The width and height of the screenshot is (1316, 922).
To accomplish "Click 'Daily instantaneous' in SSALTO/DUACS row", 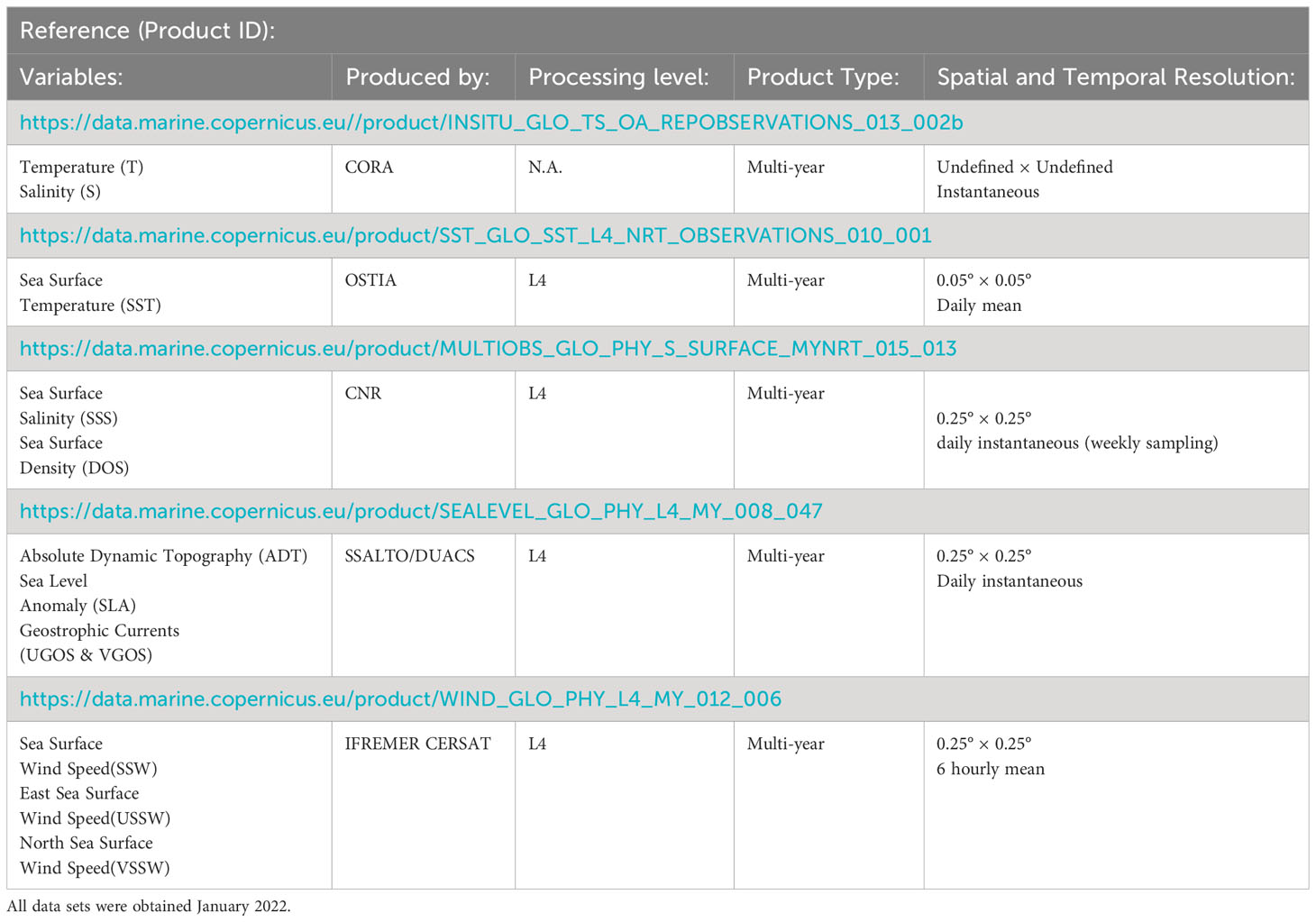I will coord(1010,581).
